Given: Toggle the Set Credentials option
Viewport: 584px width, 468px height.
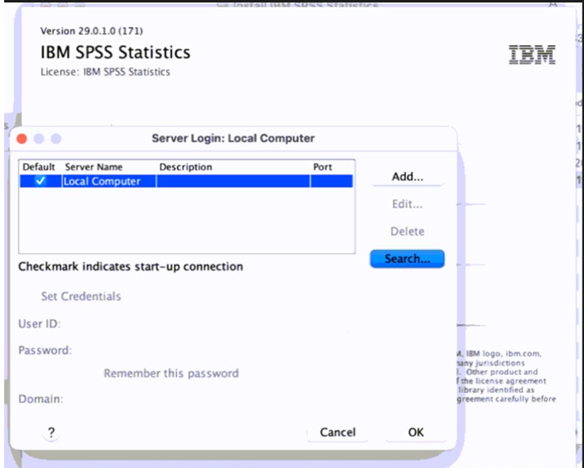Looking at the screenshot, I should [81, 296].
